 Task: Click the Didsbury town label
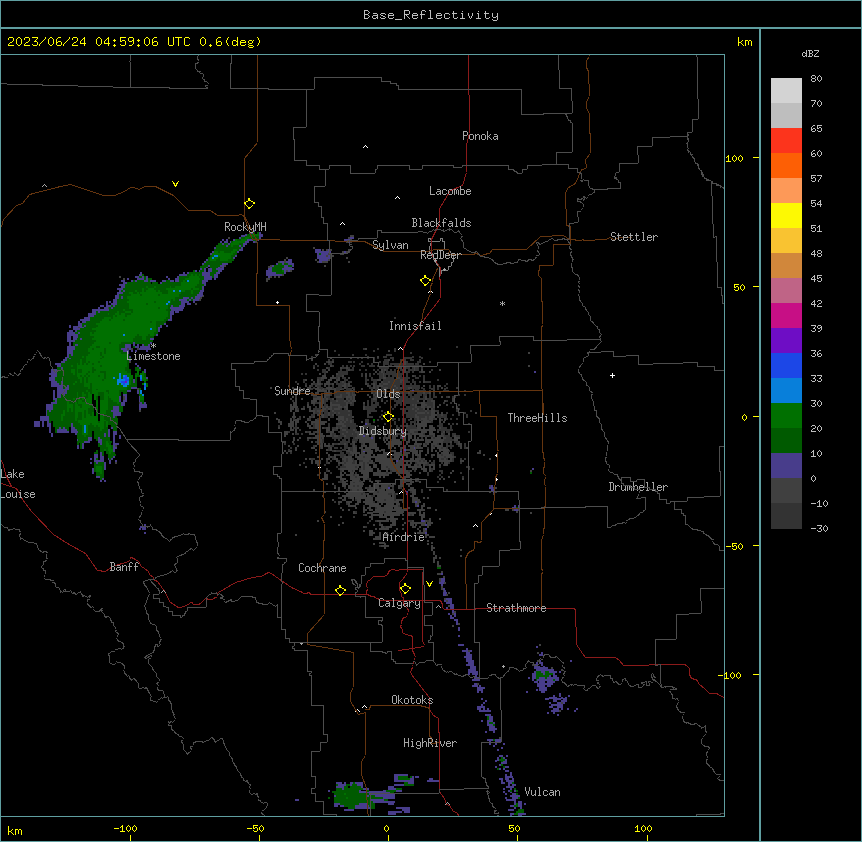point(383,431)
